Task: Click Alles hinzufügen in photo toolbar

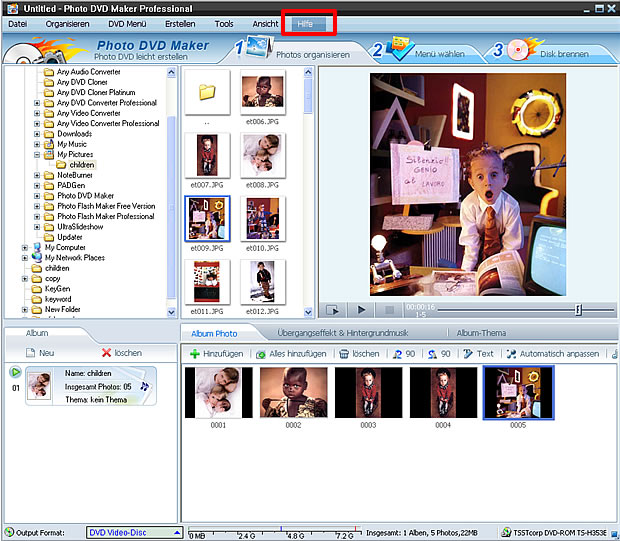Action: pos(291,354)
